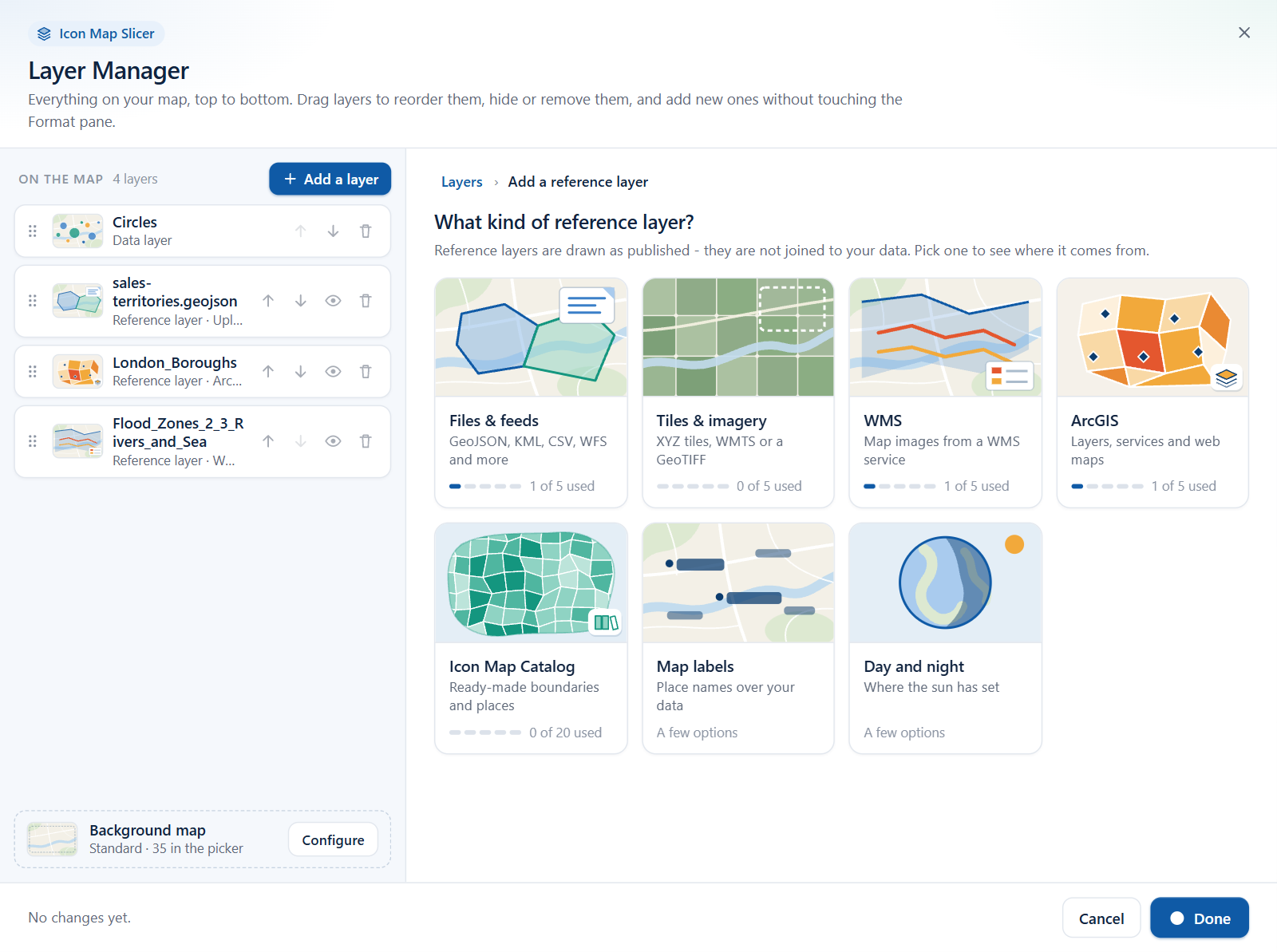This screenshot has width=1277, height=952.
Task: Click the London_Boroughs layer thumbnail
Action: pyautogui.click(x=77, y=372)
